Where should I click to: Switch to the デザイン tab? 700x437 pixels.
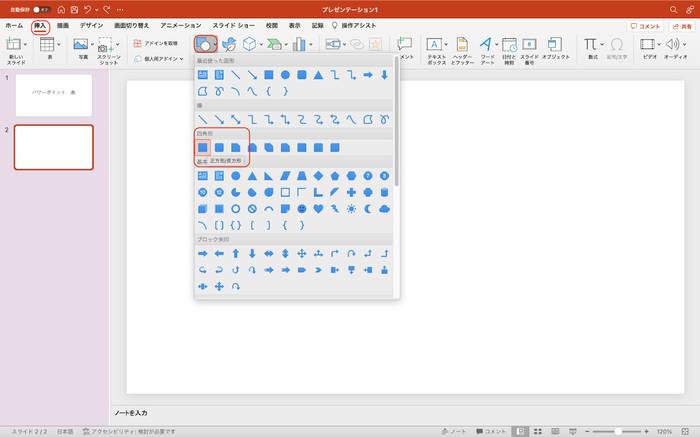click(x=92, y=25)
